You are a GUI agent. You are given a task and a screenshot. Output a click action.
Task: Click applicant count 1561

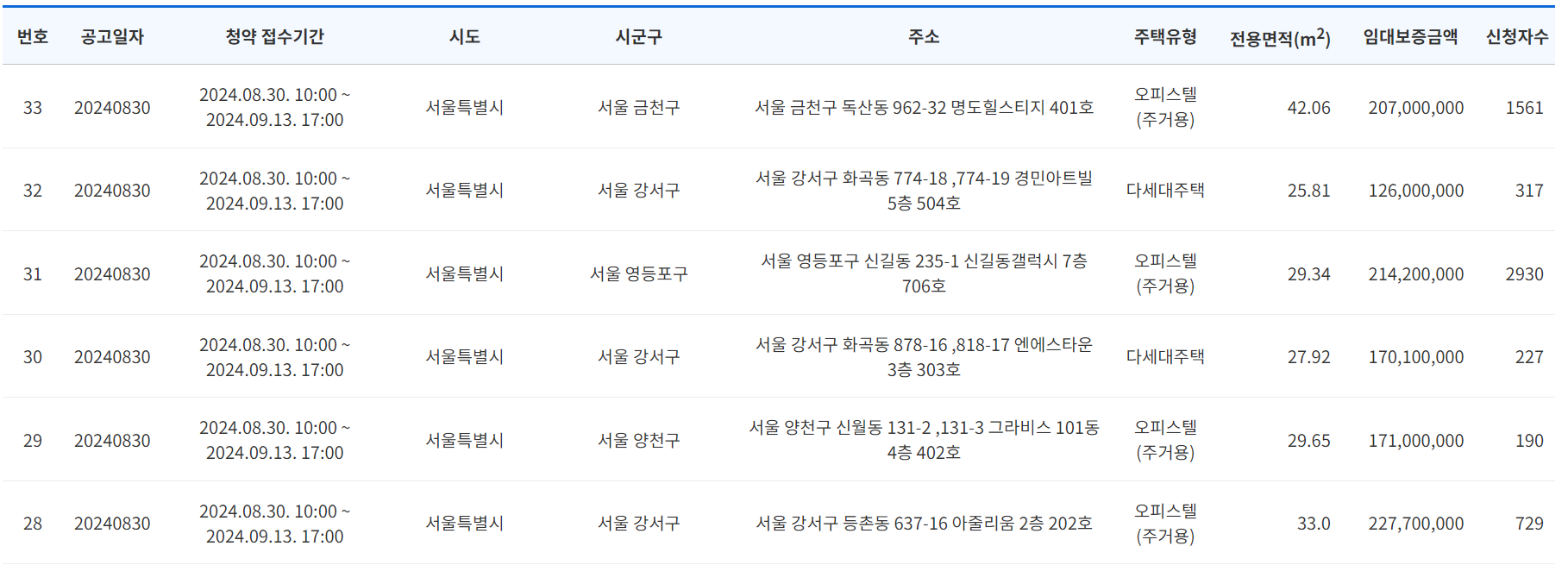click(1524, 108)
